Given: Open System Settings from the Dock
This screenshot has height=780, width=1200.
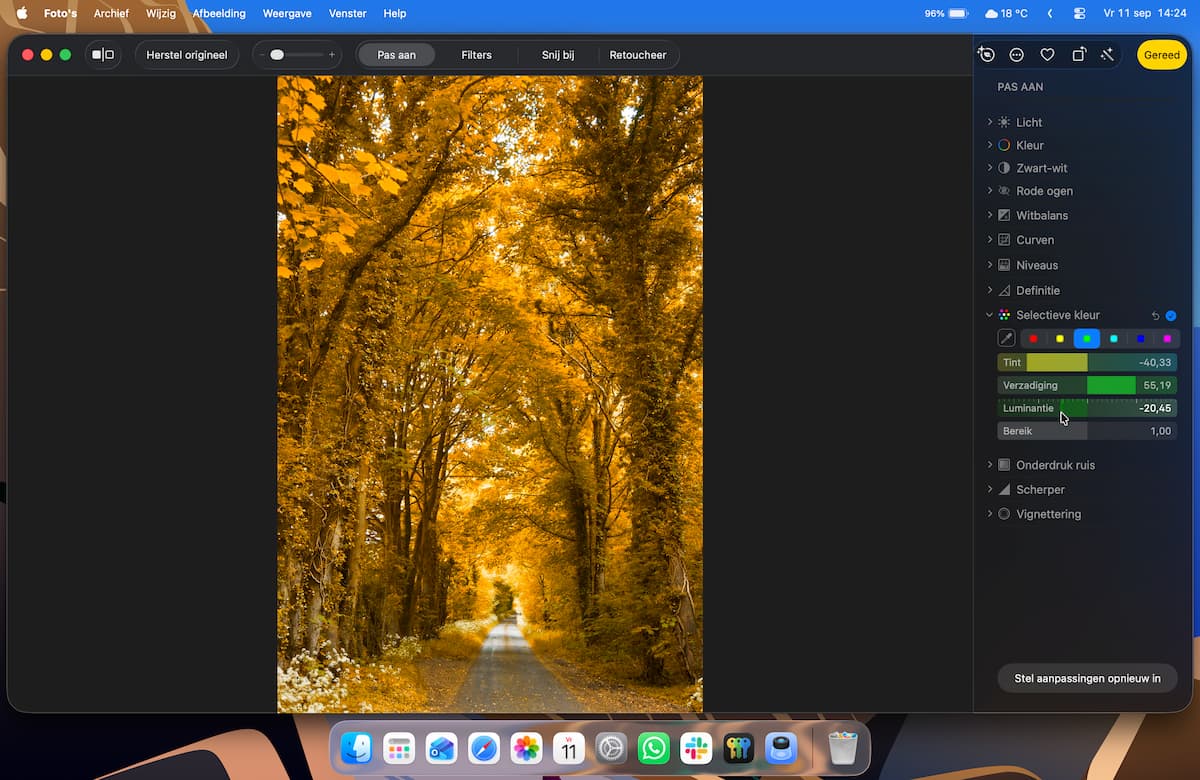Looking at the screenshot, I should pos(611,748).
